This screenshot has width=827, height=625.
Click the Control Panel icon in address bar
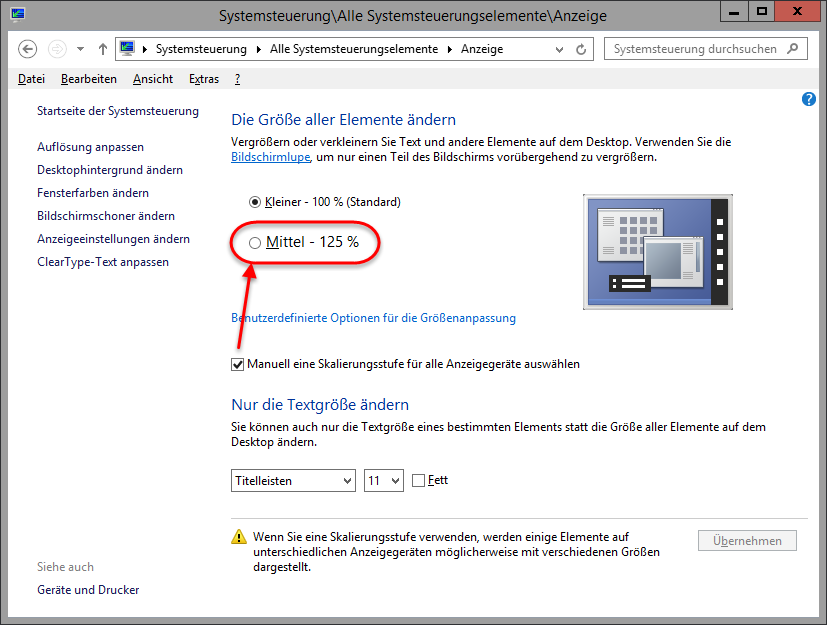[x=128, y=49]
